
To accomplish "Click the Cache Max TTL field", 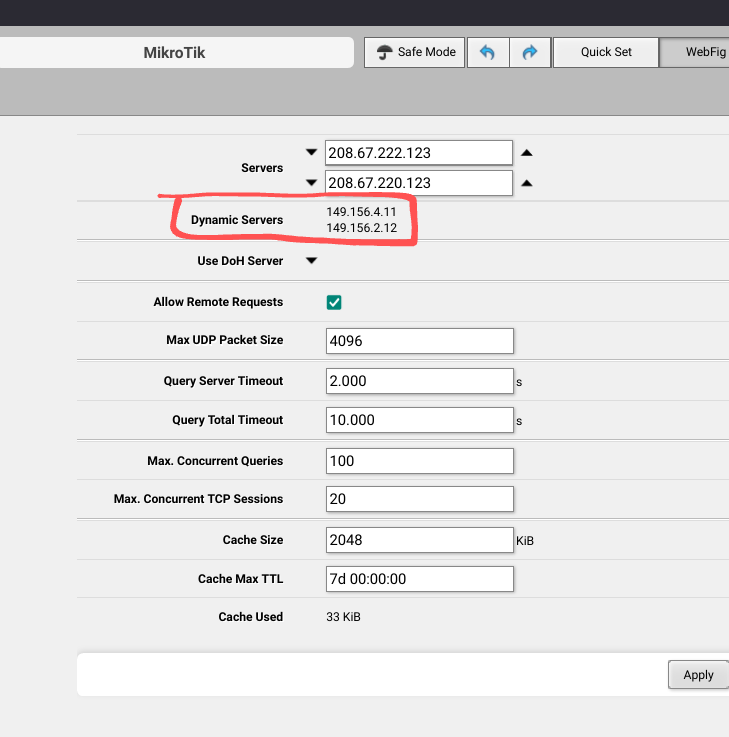I will click(x=420, y=579).
